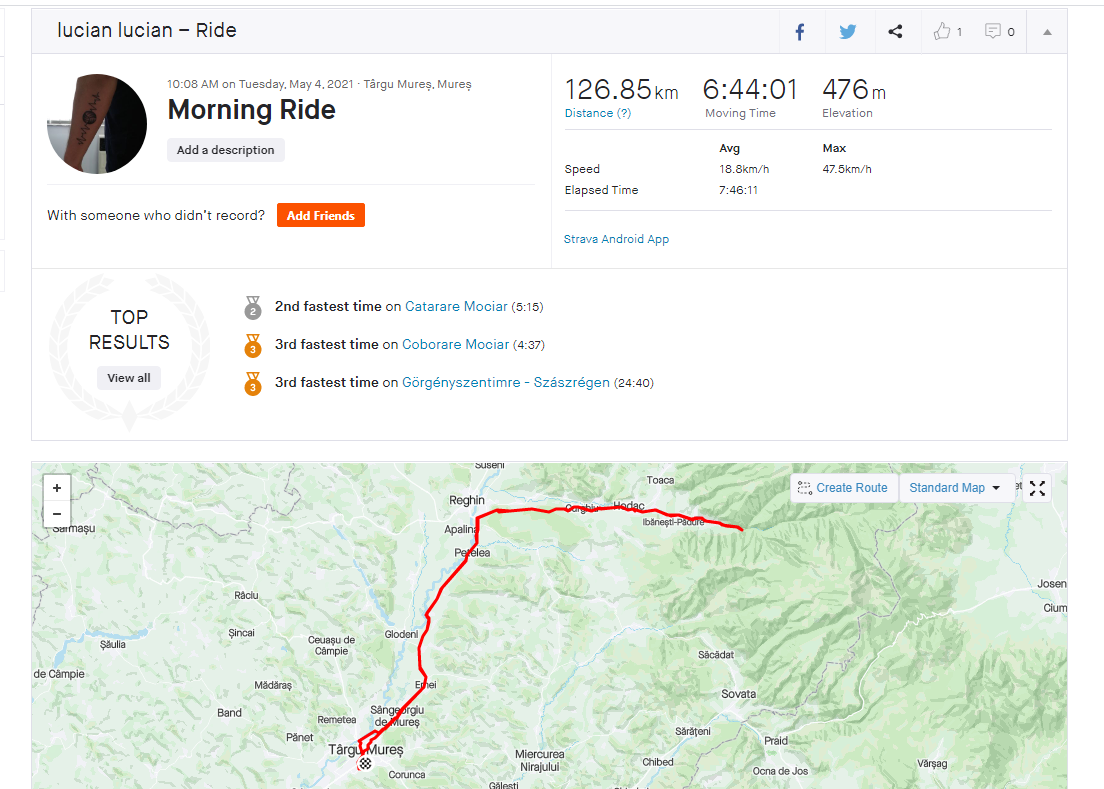1104x789 pixels.
Task: Click the athlete profile picture
Action: tap(97, 123)
